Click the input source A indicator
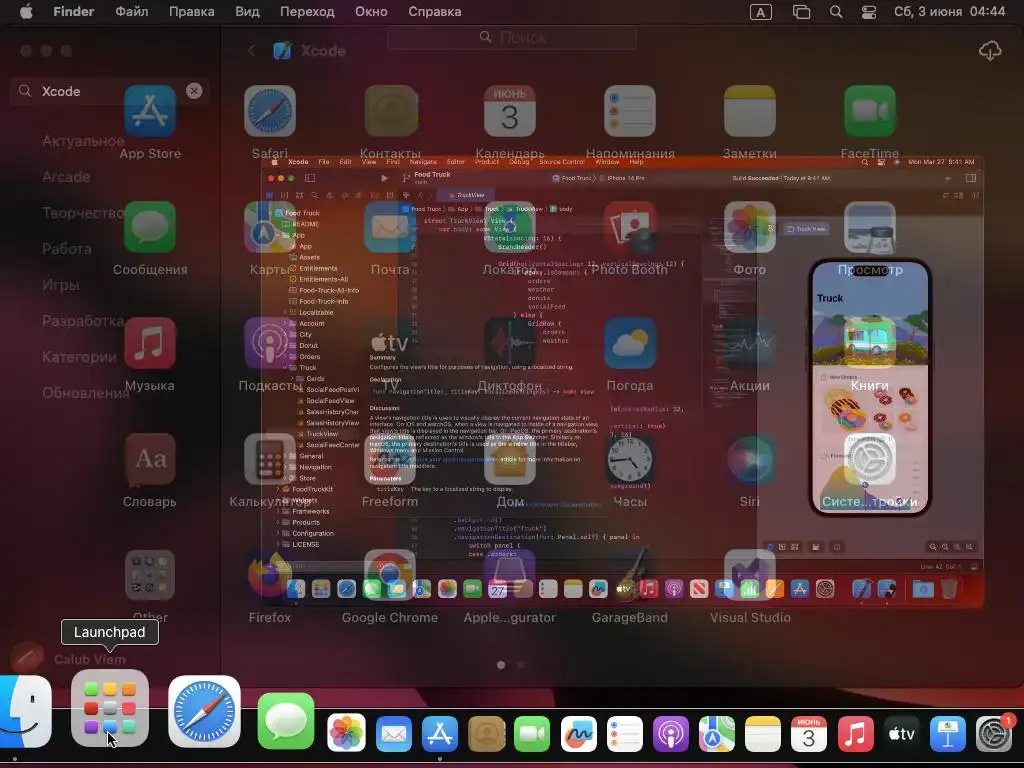 coord(761,12)
